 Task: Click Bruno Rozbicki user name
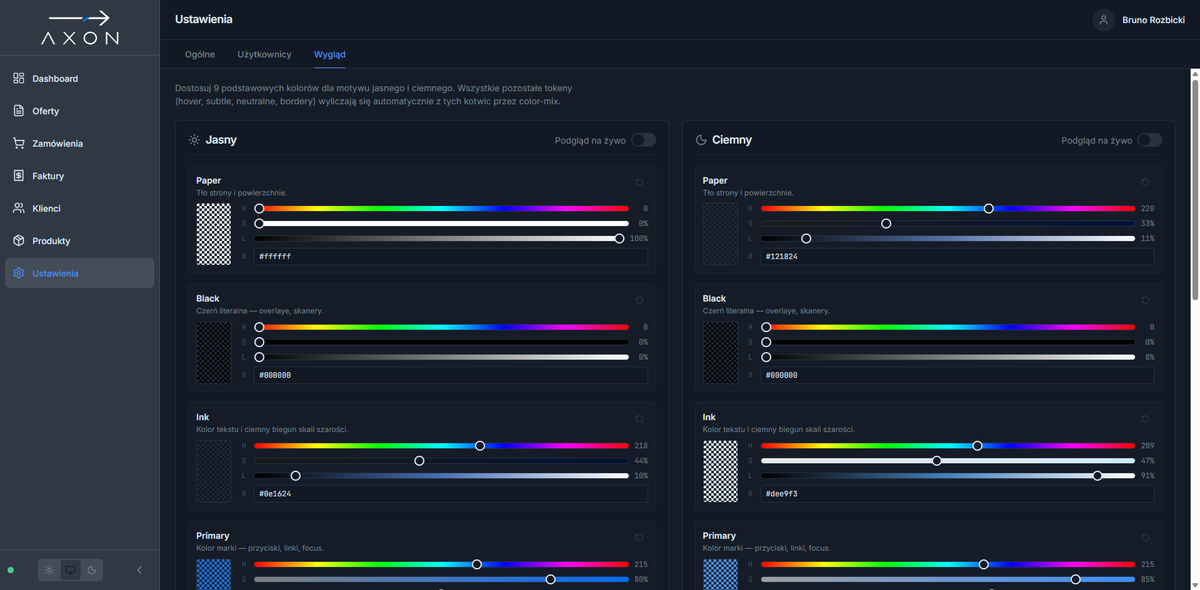[x=1154, y=20]
